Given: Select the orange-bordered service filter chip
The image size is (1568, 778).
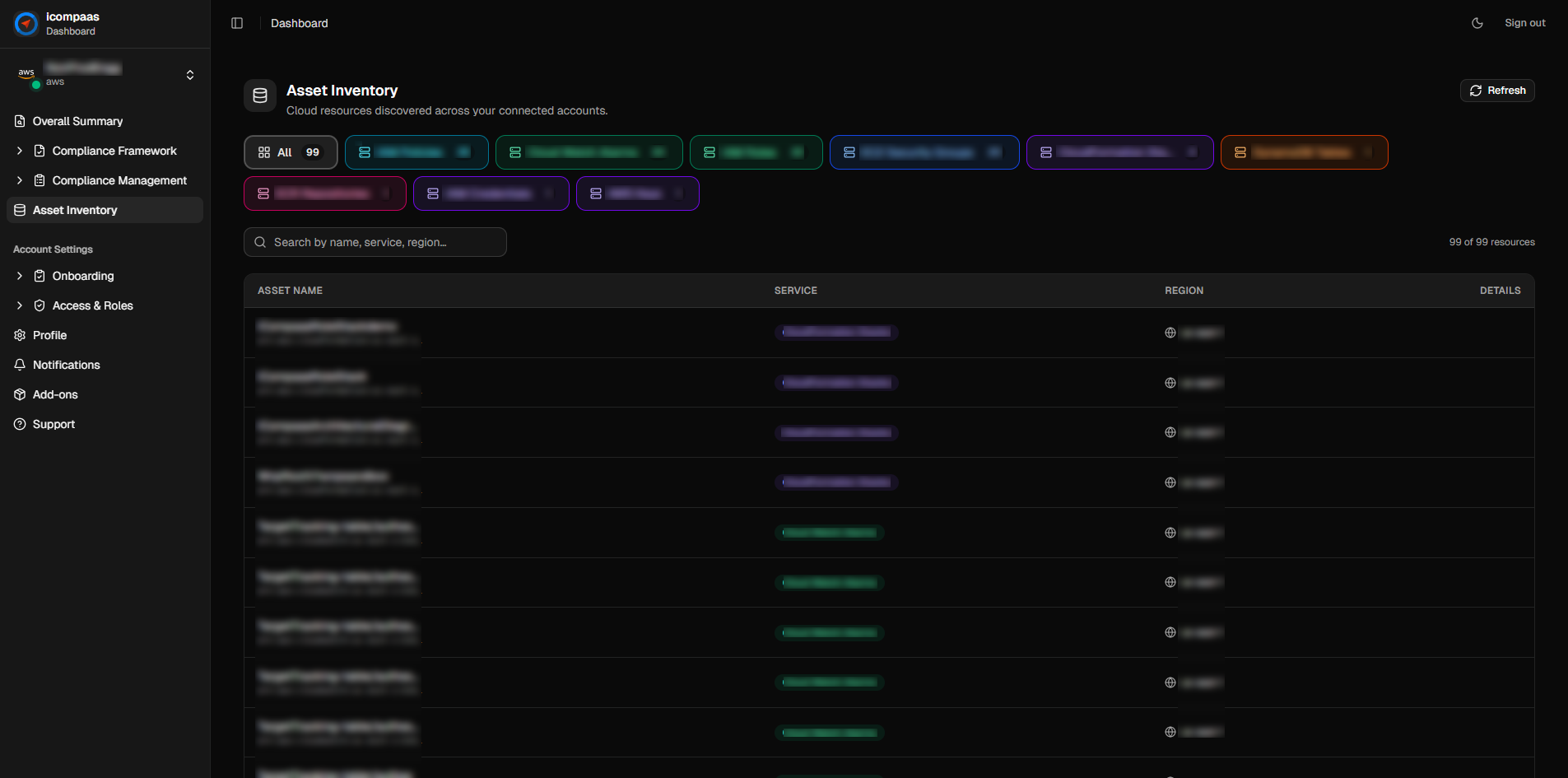Looking at the screenshot, I should coord(1304,152).
